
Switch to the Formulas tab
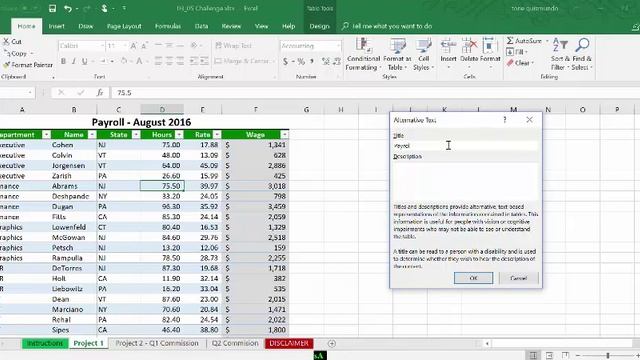click(168, 26)
